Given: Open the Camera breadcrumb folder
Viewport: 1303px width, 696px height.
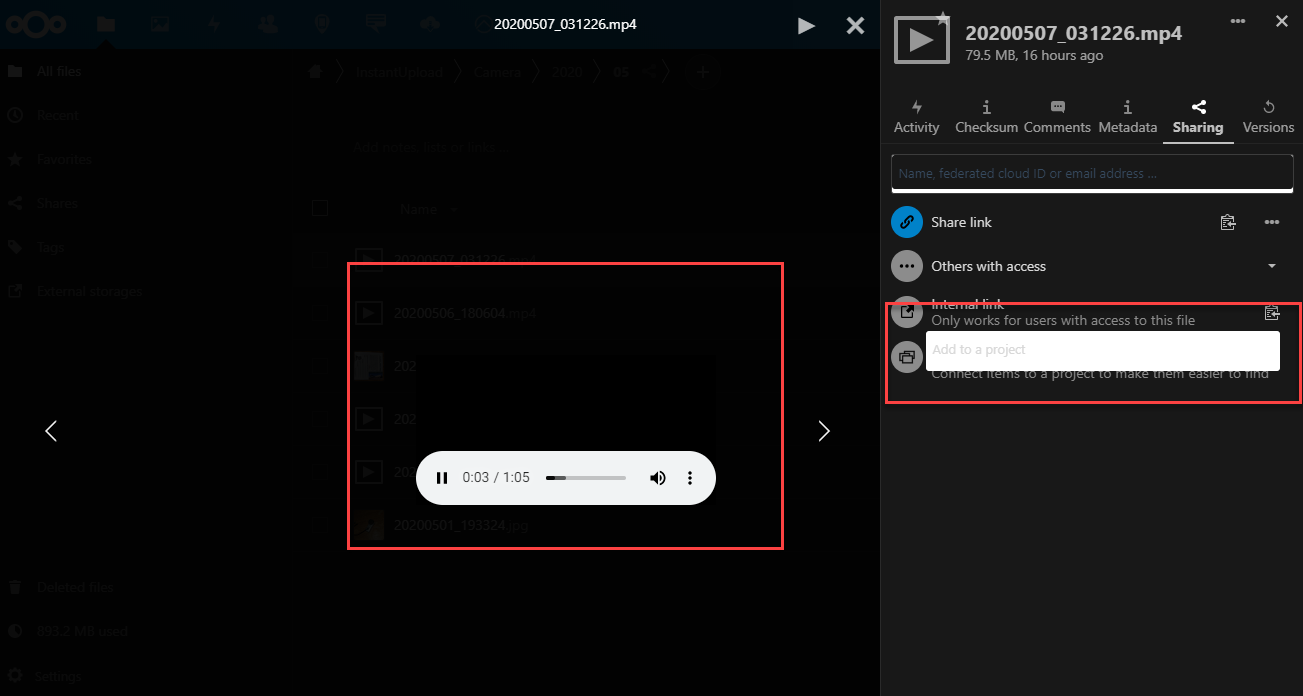Looking at the screenshot, I should point(495,71).
